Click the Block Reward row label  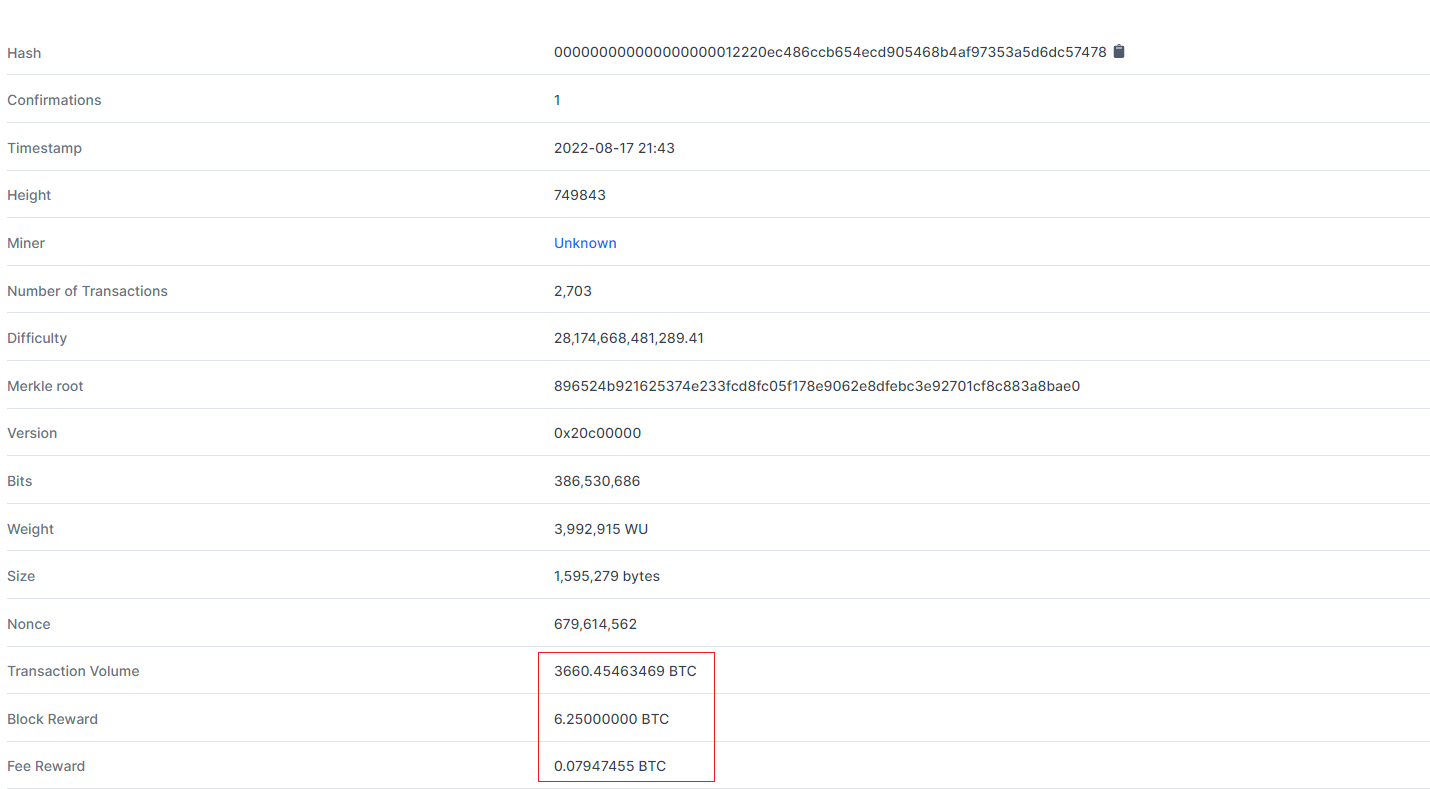(x=53, y=719)
